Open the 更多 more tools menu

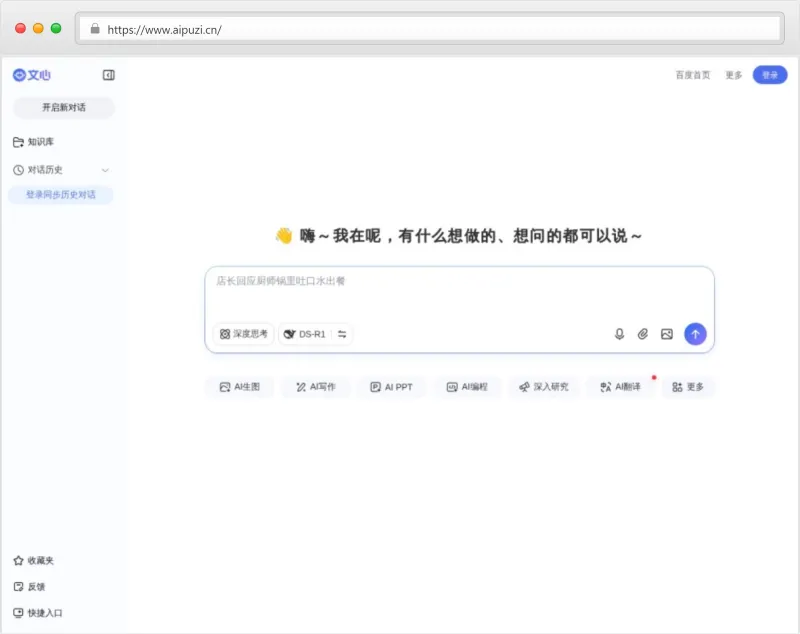pyautogui.click(x=688, y=387)
